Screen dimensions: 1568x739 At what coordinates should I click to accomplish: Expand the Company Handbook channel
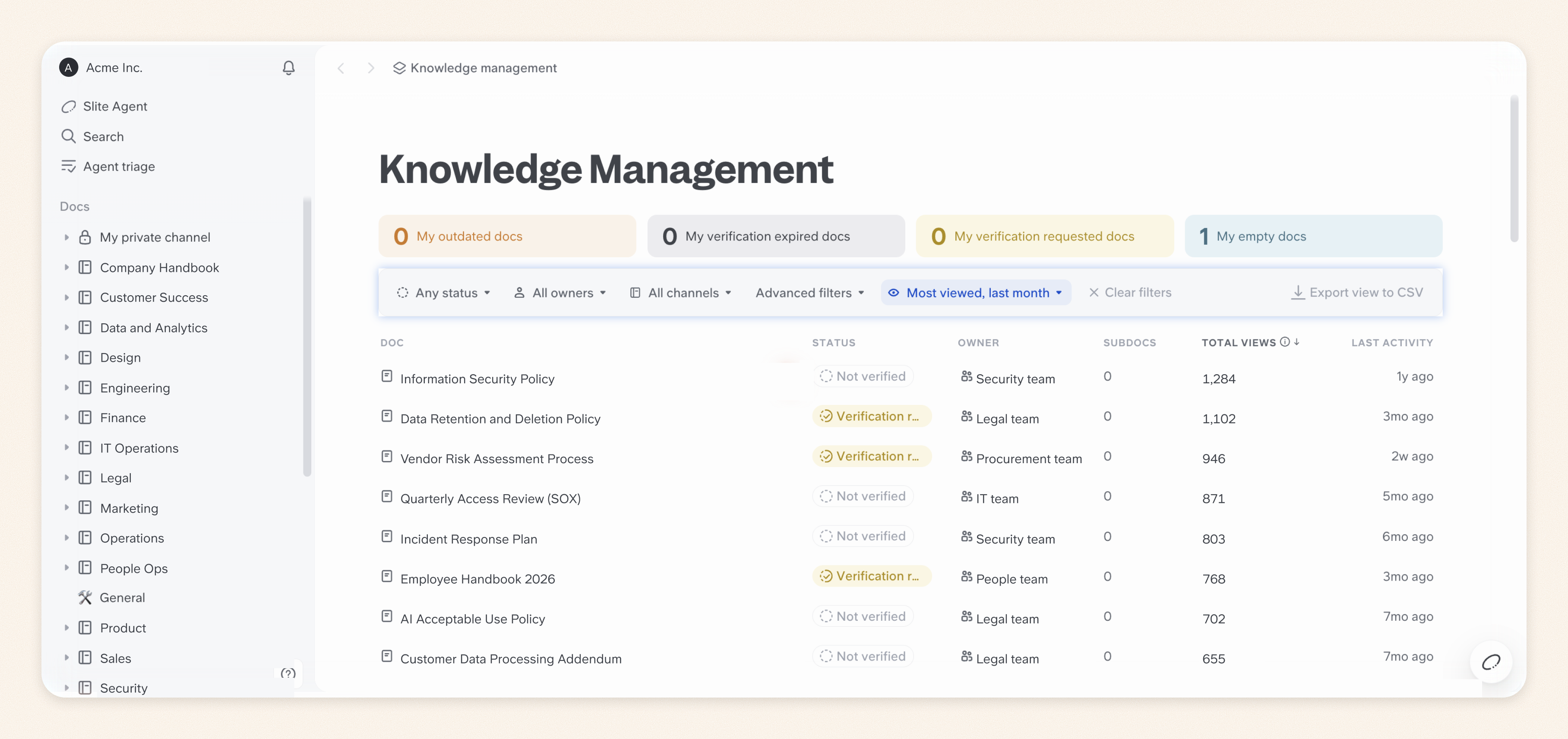click(x=66, y=267)
